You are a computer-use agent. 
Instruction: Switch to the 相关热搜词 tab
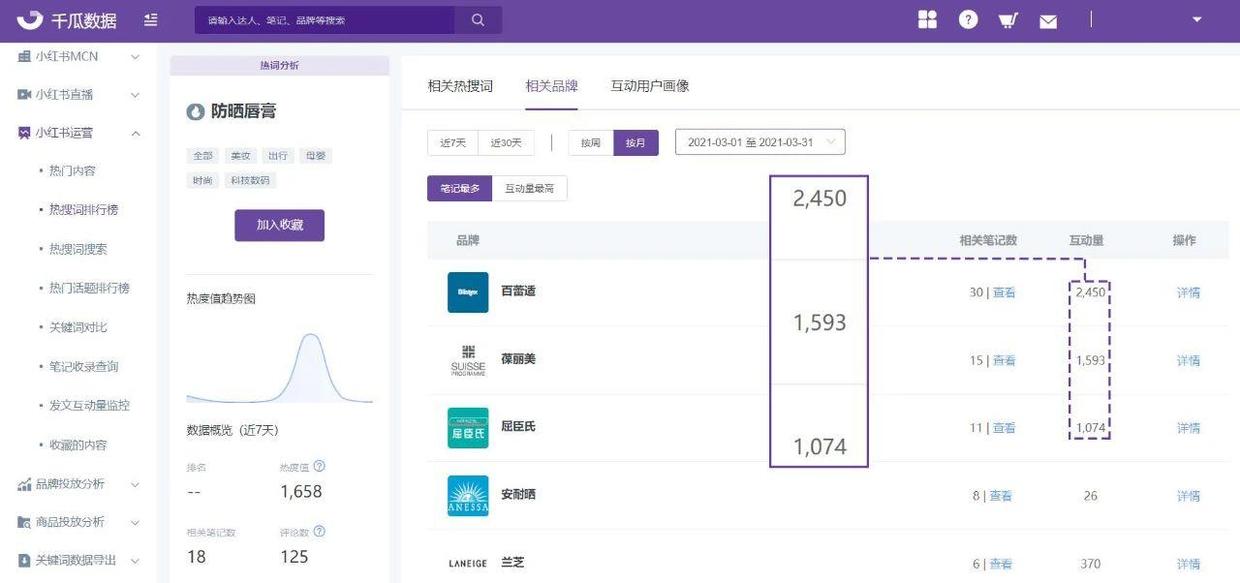[x=460, y=86]
